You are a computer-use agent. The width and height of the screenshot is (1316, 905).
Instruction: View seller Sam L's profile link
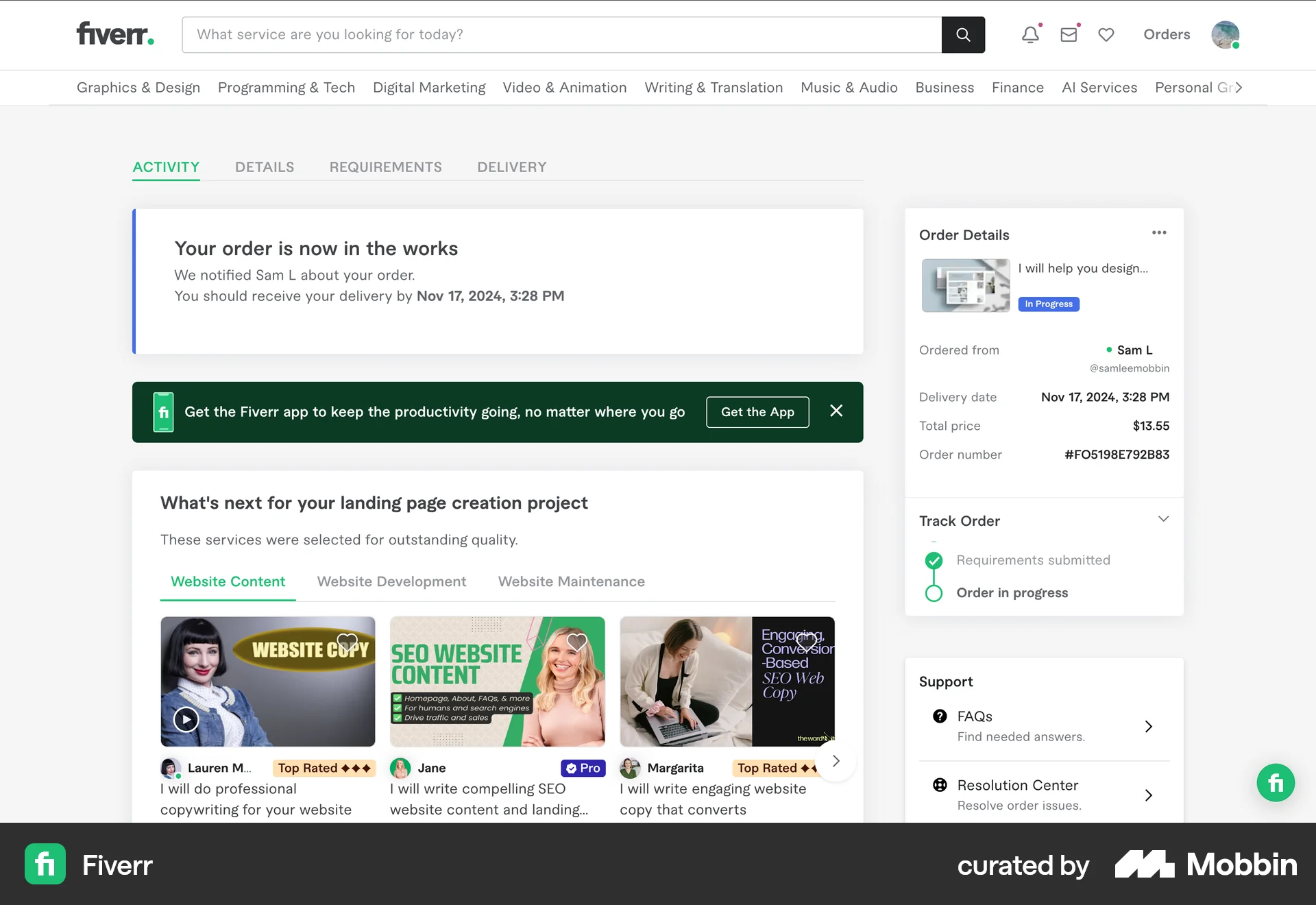[1135, 350]
